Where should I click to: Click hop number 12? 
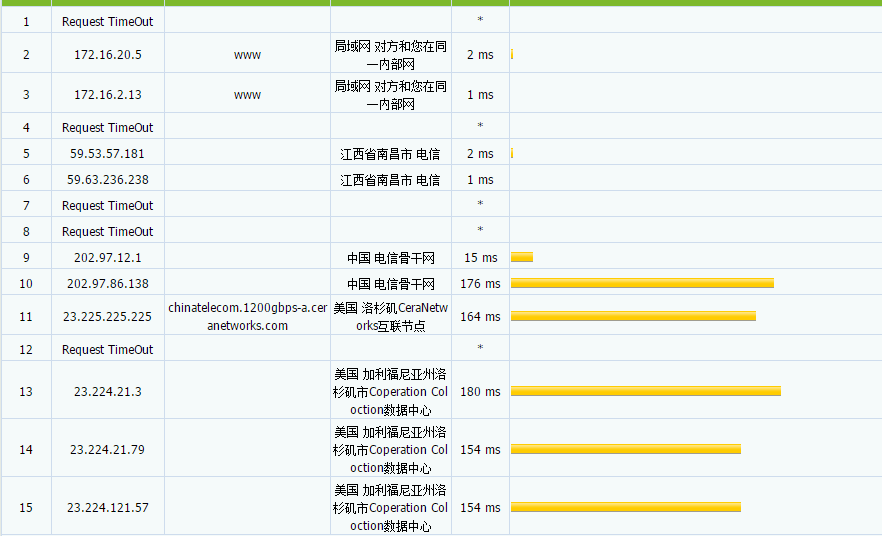26,350
